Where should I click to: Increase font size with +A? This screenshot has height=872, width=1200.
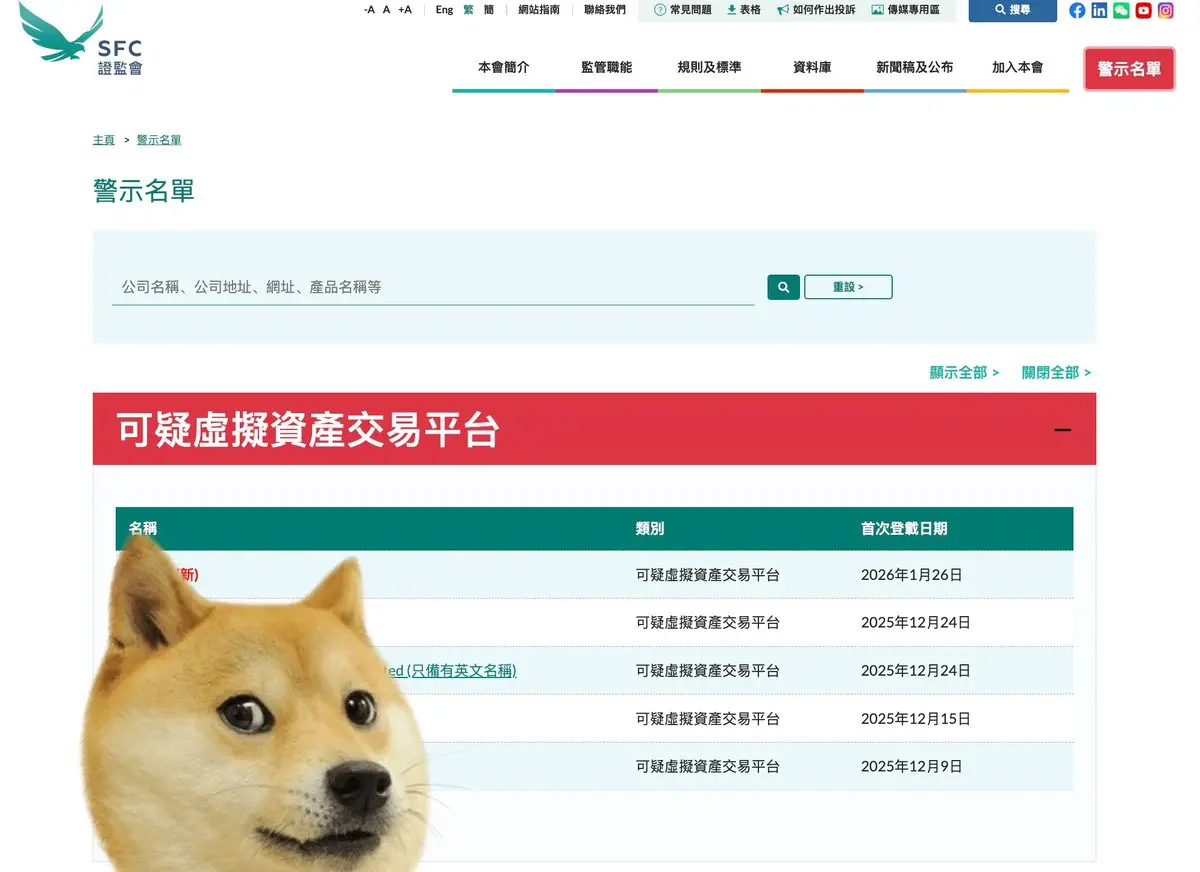tap(404, 10)
